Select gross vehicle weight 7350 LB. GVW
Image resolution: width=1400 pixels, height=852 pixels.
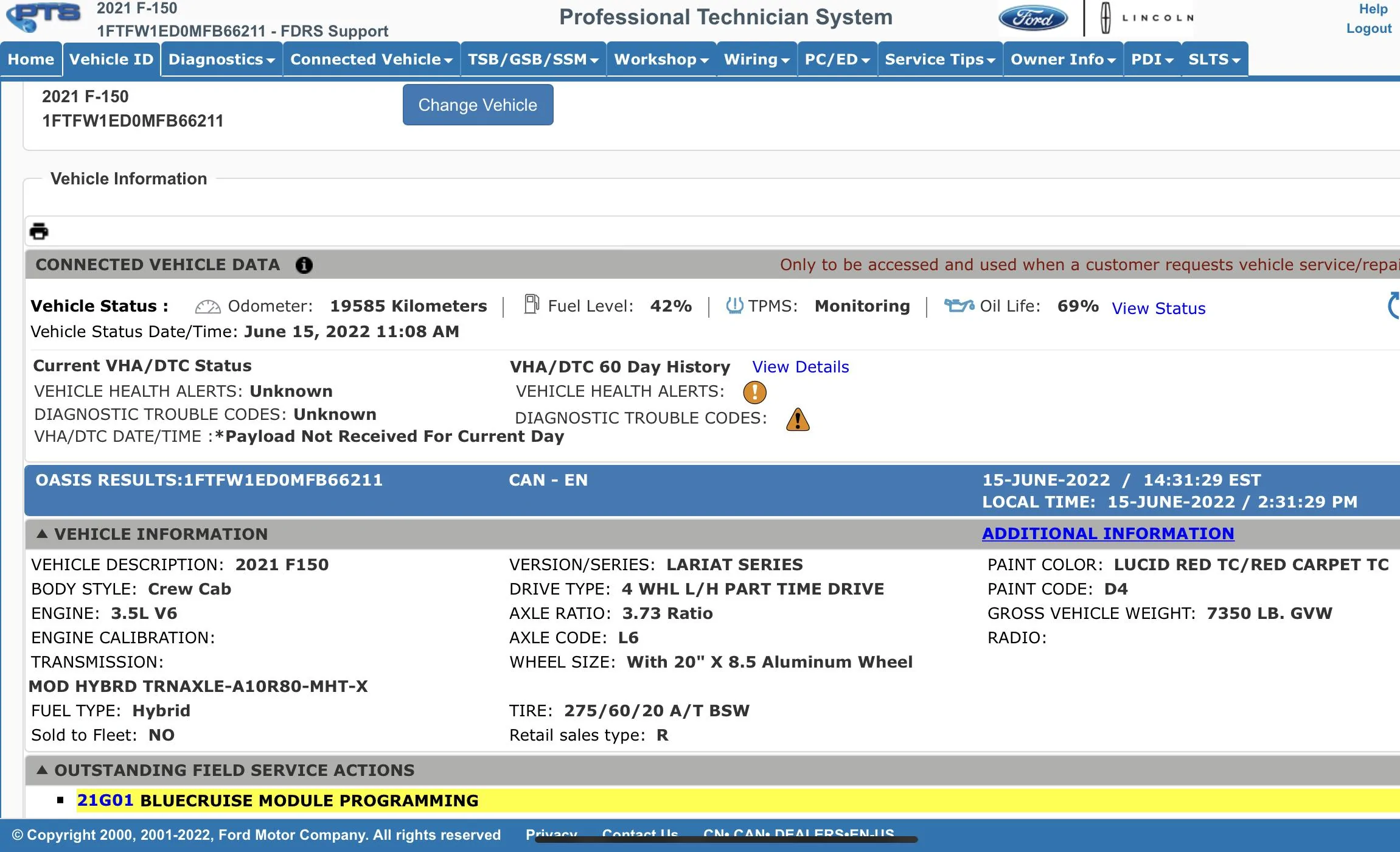click(1269, 613)
